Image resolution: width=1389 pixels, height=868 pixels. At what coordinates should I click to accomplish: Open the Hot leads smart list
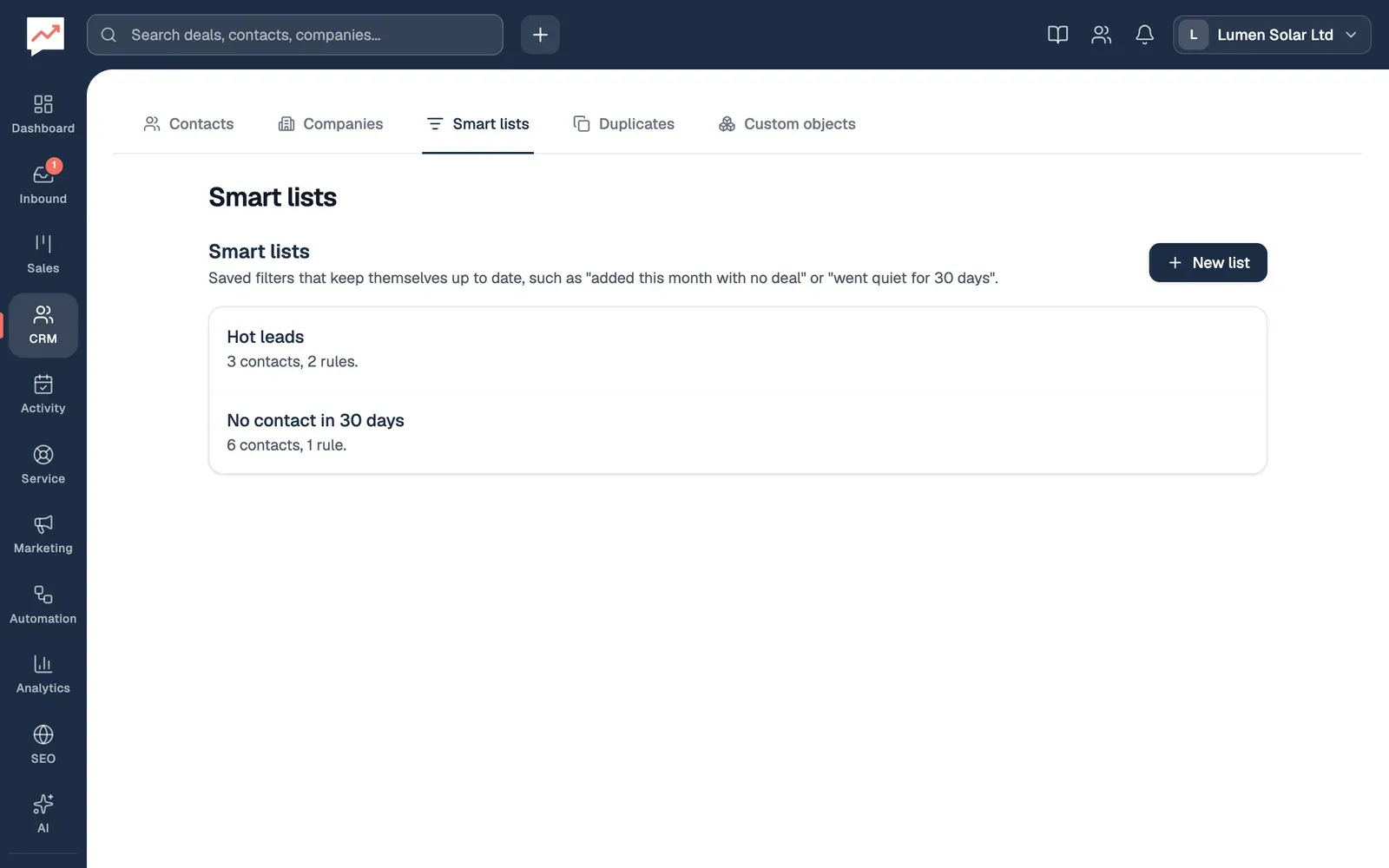click(738, 349)
